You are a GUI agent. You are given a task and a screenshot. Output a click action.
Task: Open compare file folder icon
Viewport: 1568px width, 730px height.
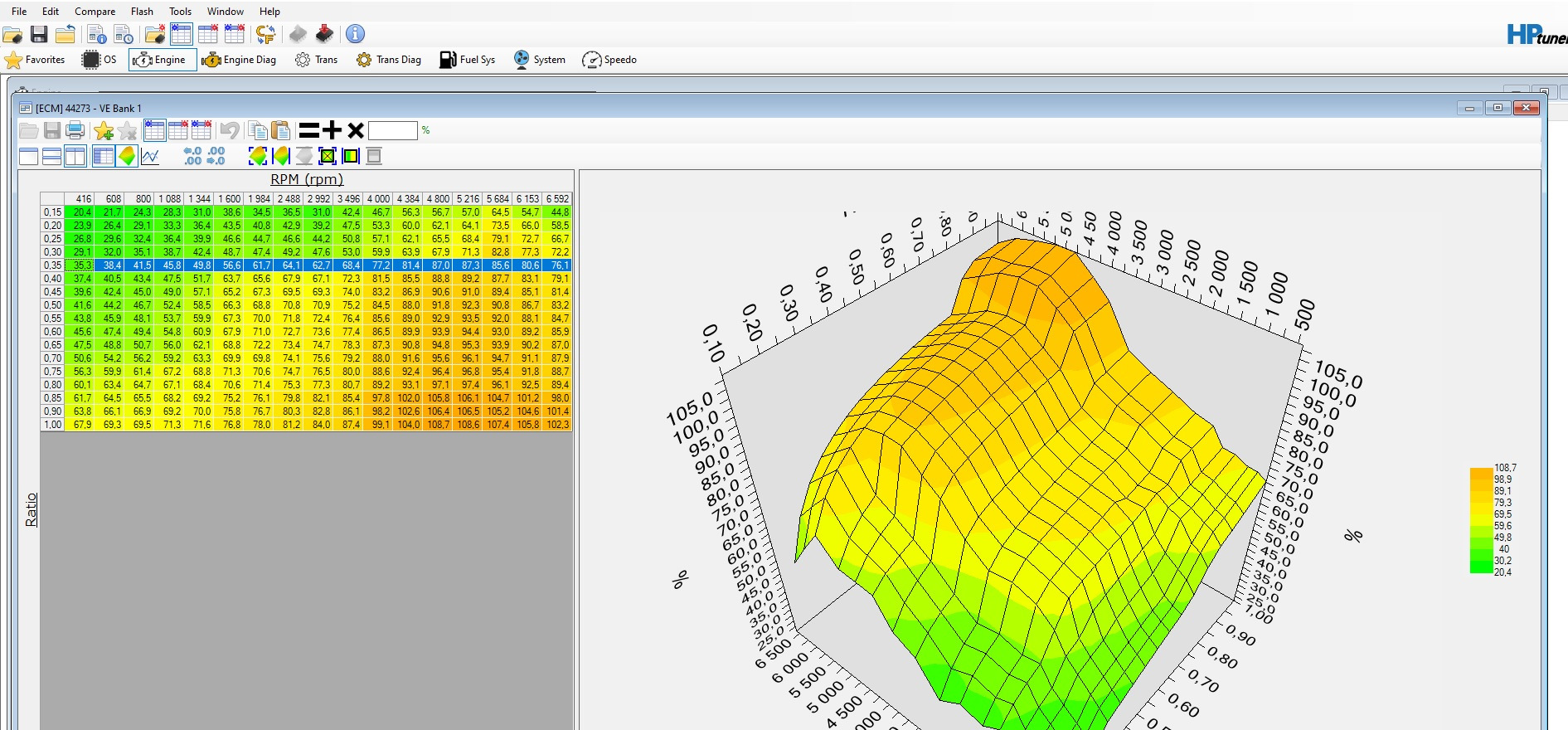(155, 34)
